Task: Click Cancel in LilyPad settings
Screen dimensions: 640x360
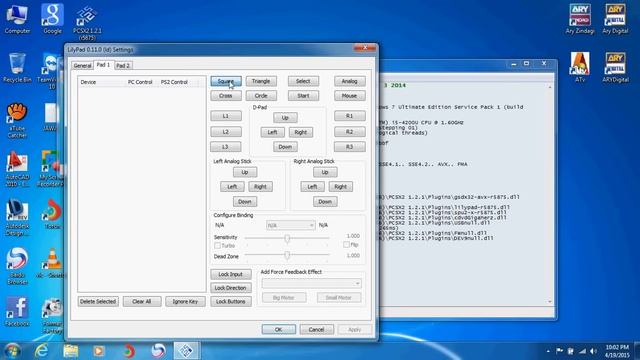Action: pos(317,329)
